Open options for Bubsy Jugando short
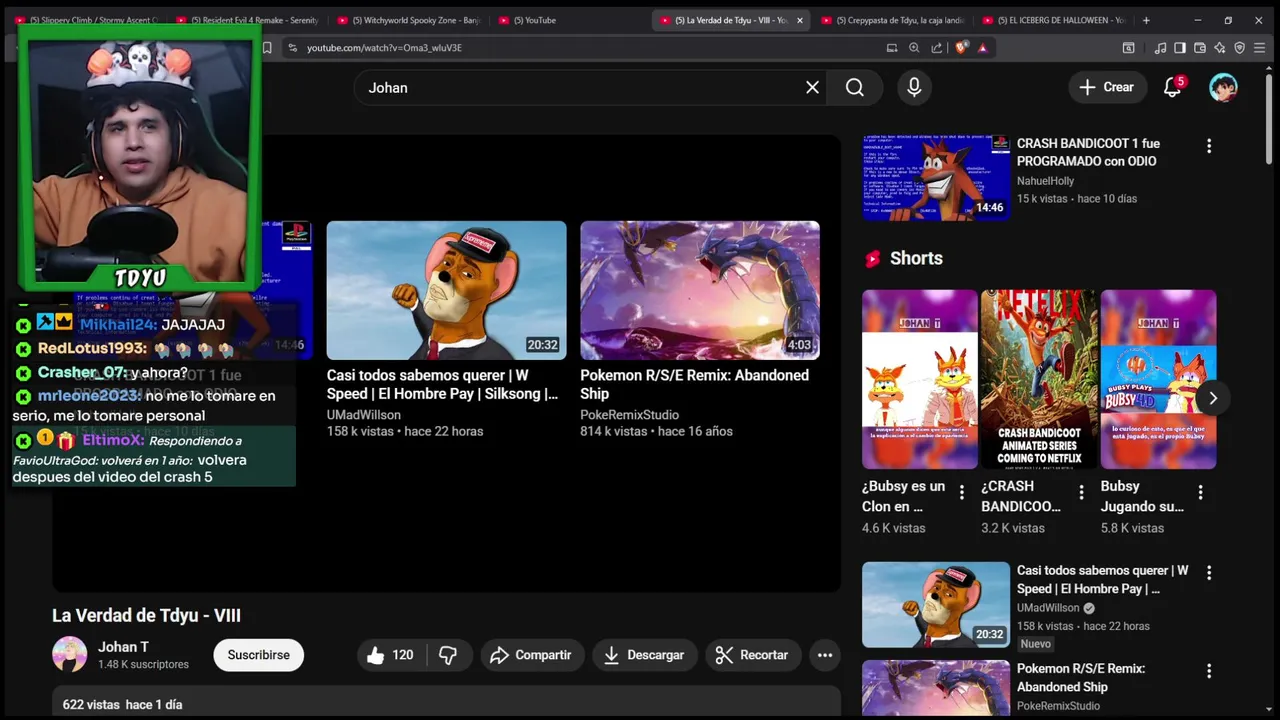Viewport: 1280px width, 720px height. click(x=1200, y=492)
